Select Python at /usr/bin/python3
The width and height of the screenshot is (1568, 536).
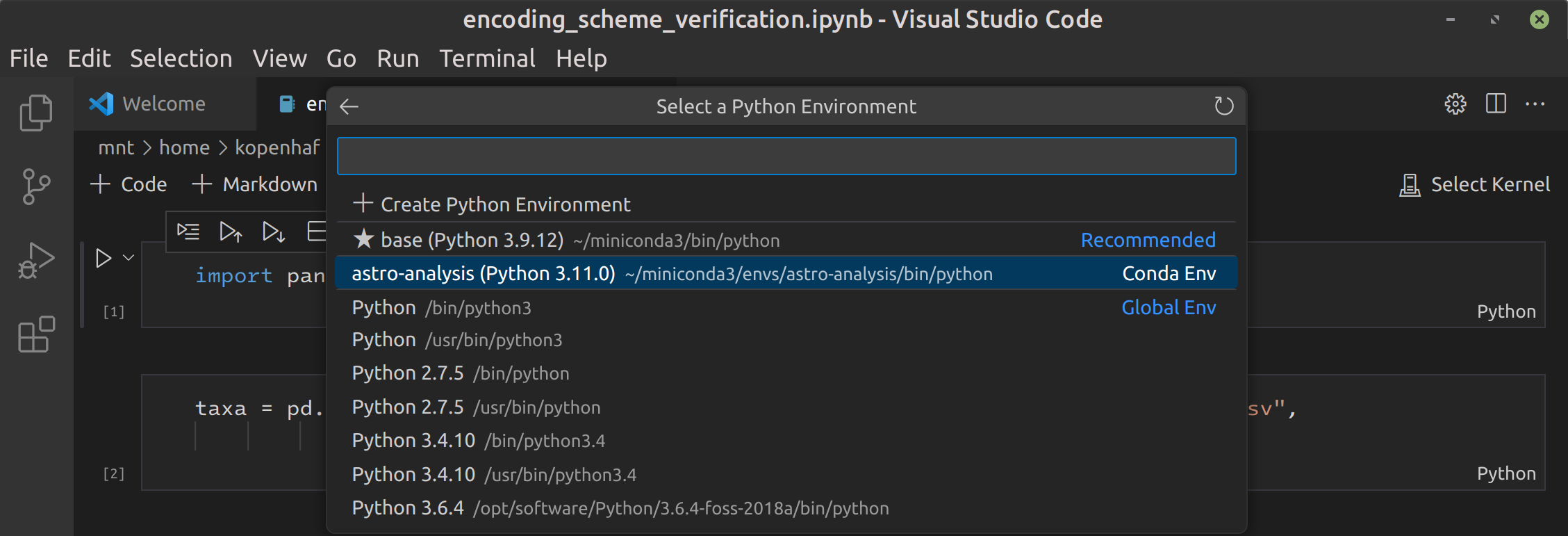pos(786,340)
